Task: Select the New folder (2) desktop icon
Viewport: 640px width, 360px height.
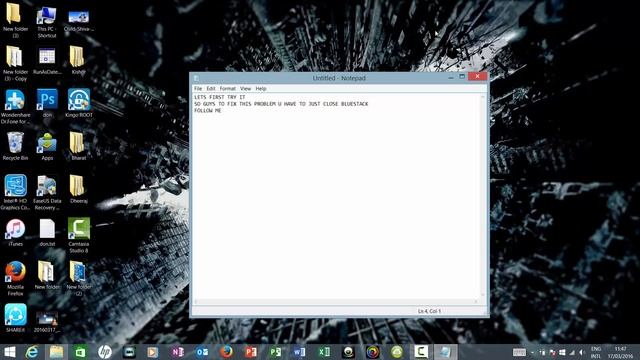Action: click(x=78, y=278)
